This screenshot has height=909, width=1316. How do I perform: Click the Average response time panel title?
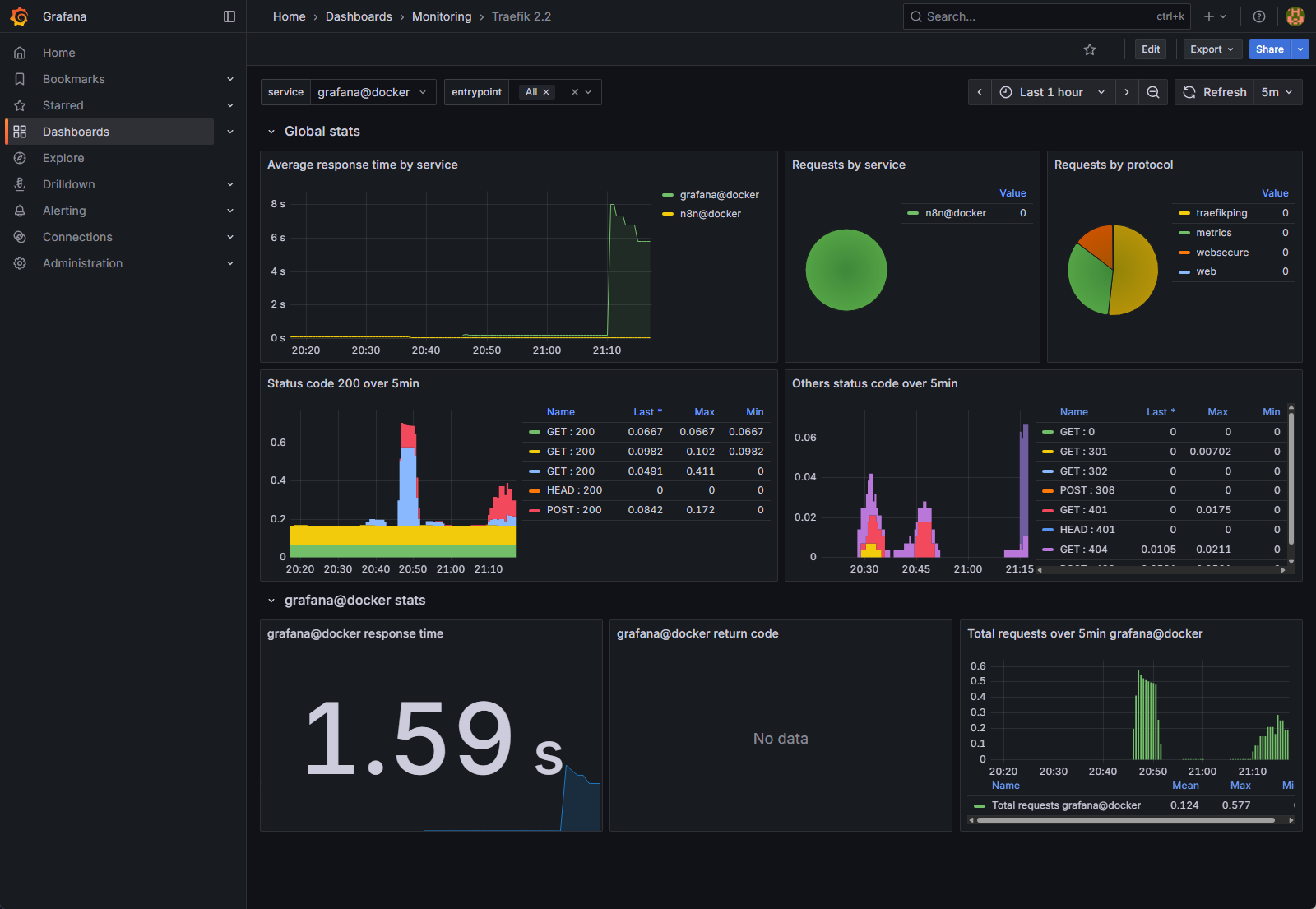(363, 165)
